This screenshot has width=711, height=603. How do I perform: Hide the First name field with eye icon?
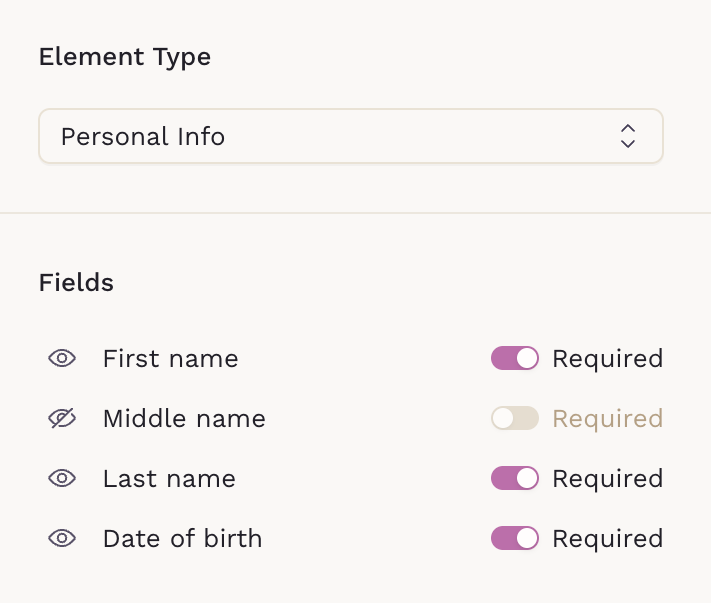pyautogui.click(x=62, y=359)
